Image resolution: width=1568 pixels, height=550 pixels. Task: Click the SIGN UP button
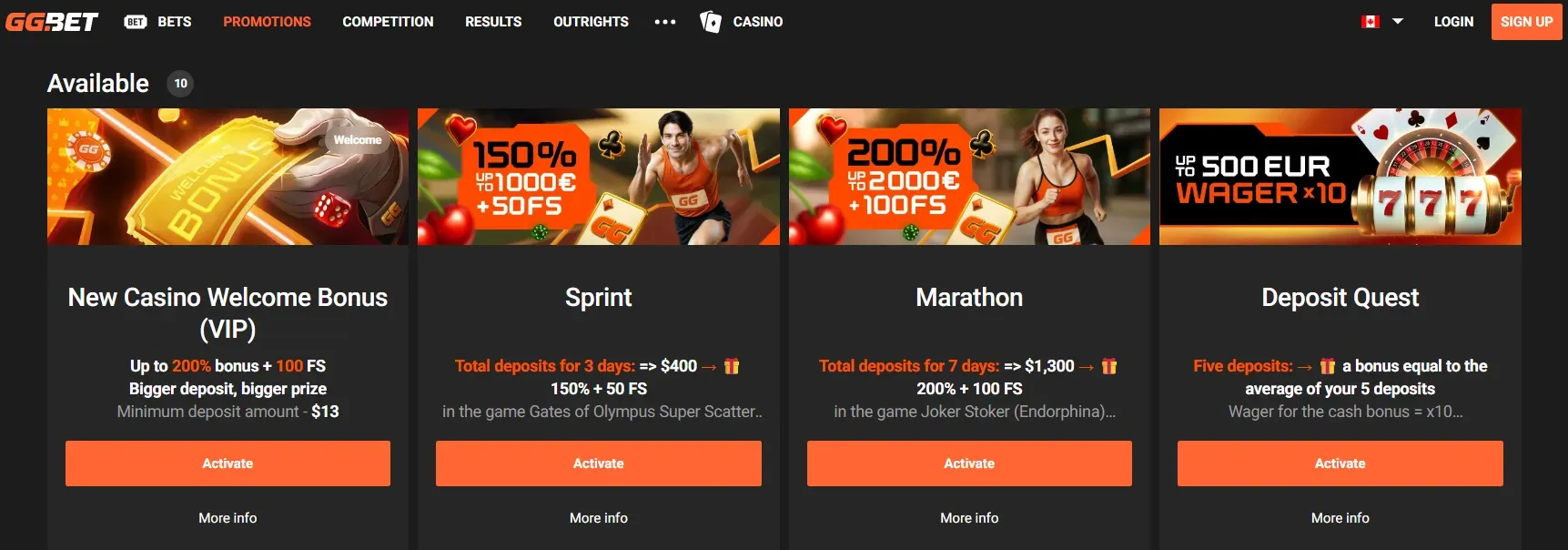(1526, 22)
